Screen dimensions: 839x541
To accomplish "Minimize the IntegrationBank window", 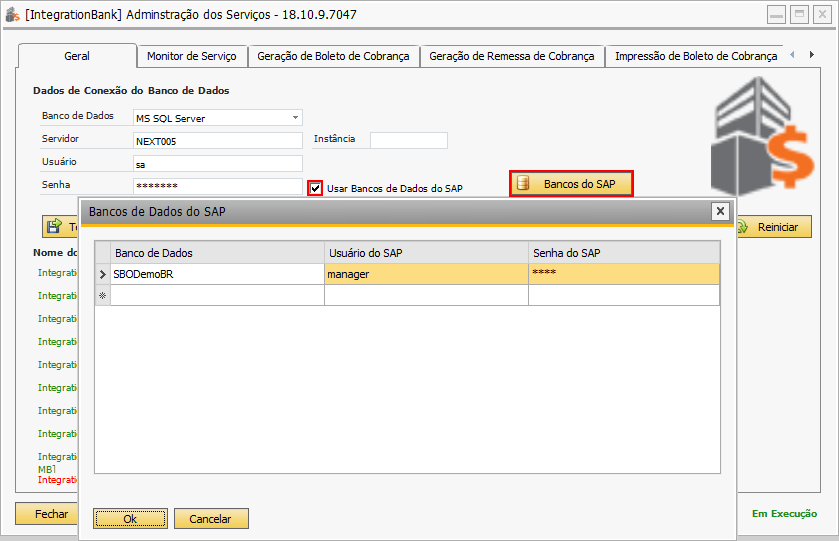I will (x=776, y=14).
